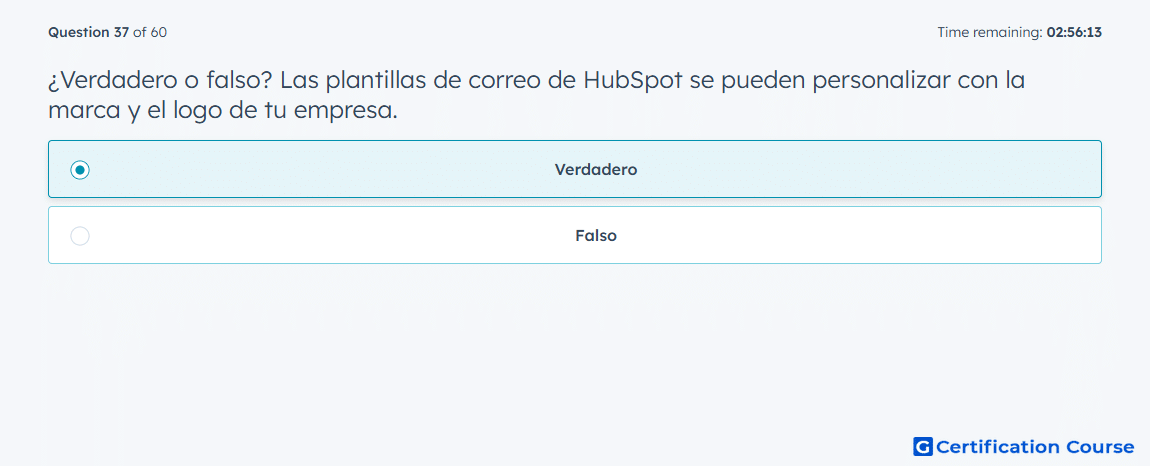The height and width of the screenshot is (466, 1150).
Task: Click the Verdadero answer label text
Action: pos(596,170)
